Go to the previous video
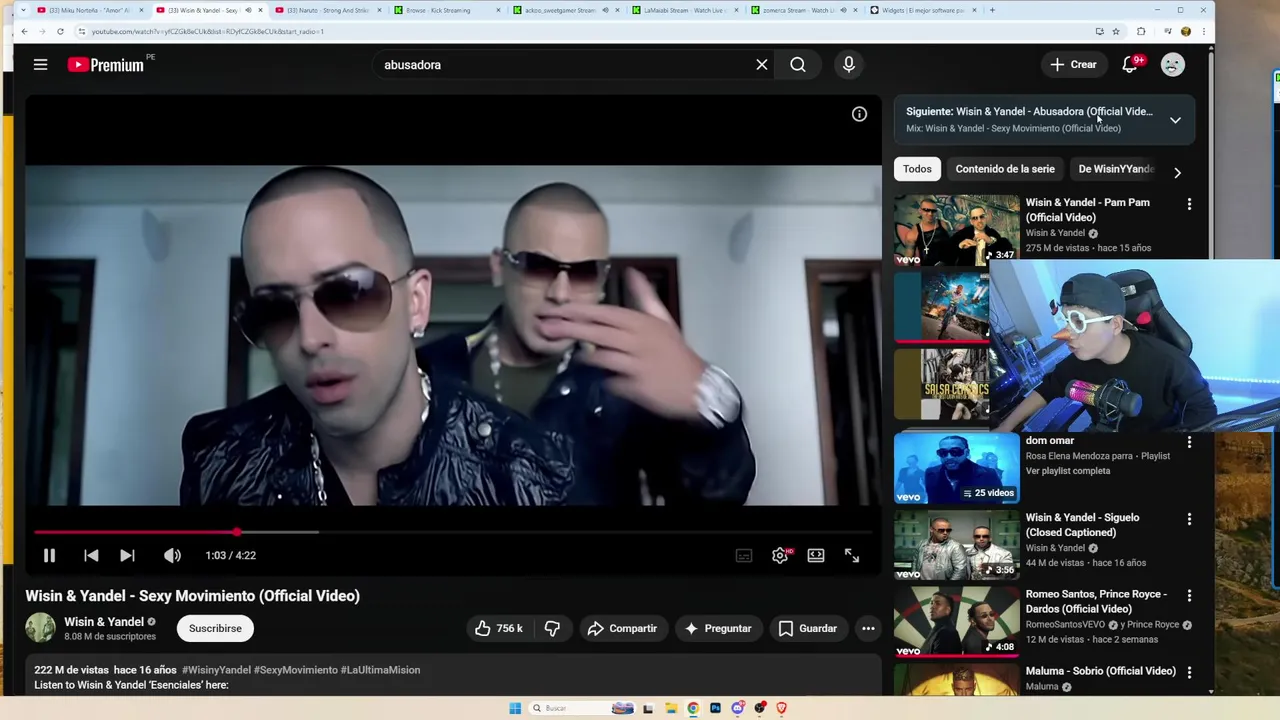 pos(91,556)
